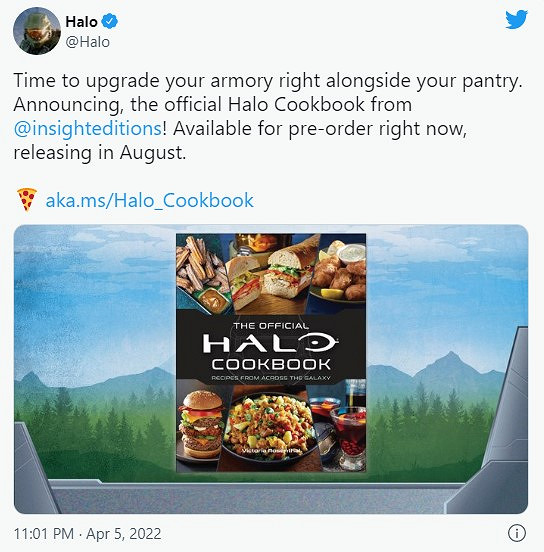Viewport: 544px width, 552px height.
Task: Click the Halo display name
Action: pos(81,22)
